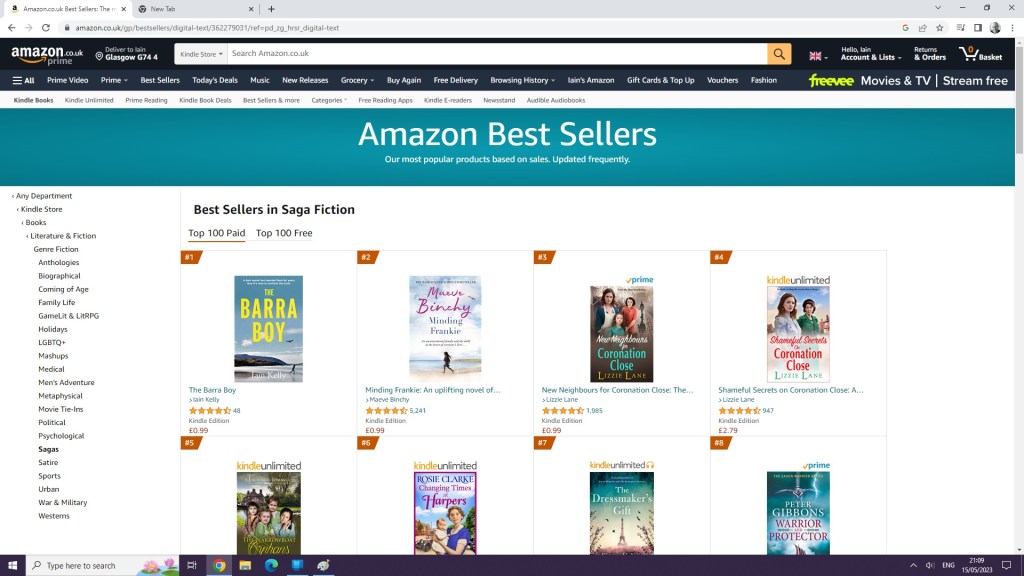The width and height of the screenshot is (1024, 576).
Task: Click the Amazon.co.uk Prime logo
Action: tap(47, 55)
